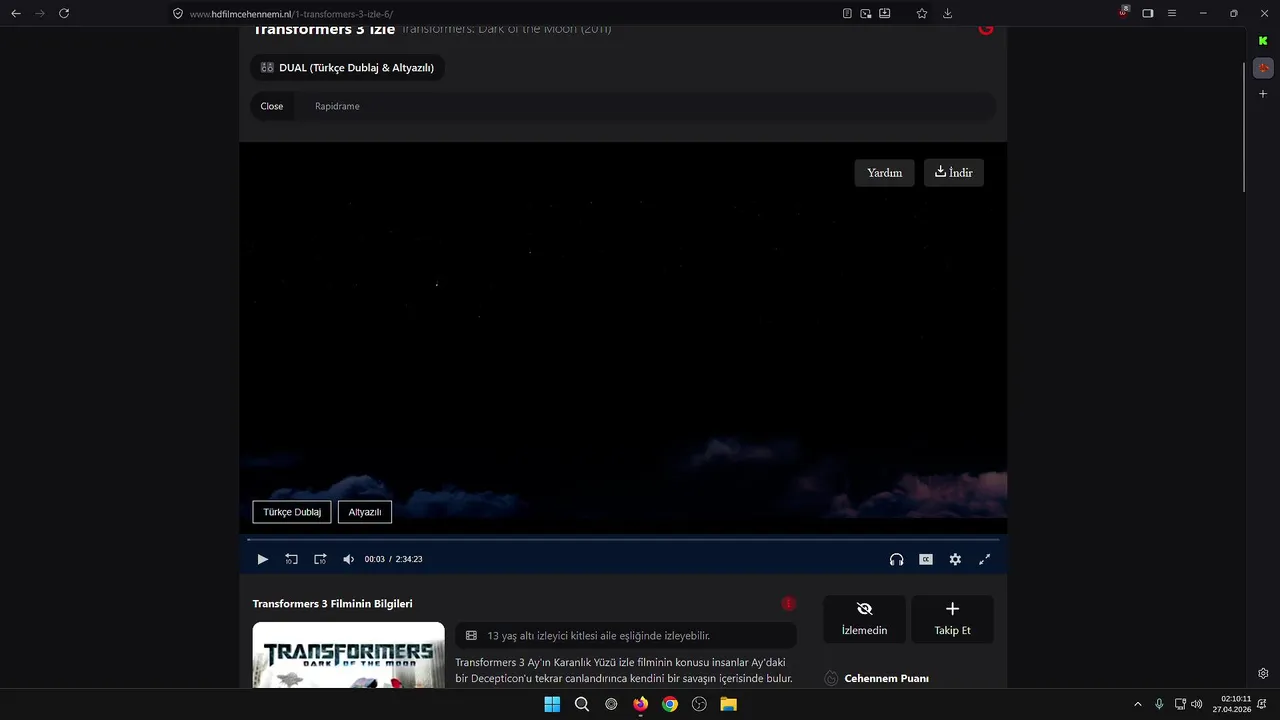The image size is (1280, 720).
Task: Go back in browser
Action: coord(15,13)
